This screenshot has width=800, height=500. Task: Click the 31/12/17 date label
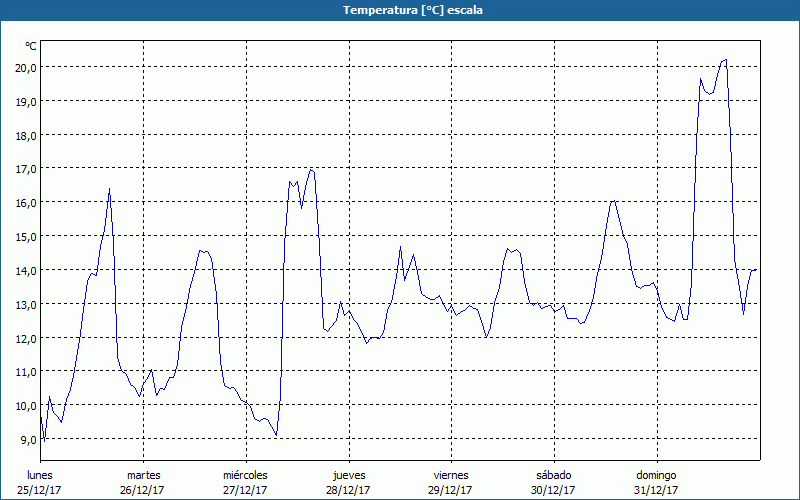(x=656, y=490)
